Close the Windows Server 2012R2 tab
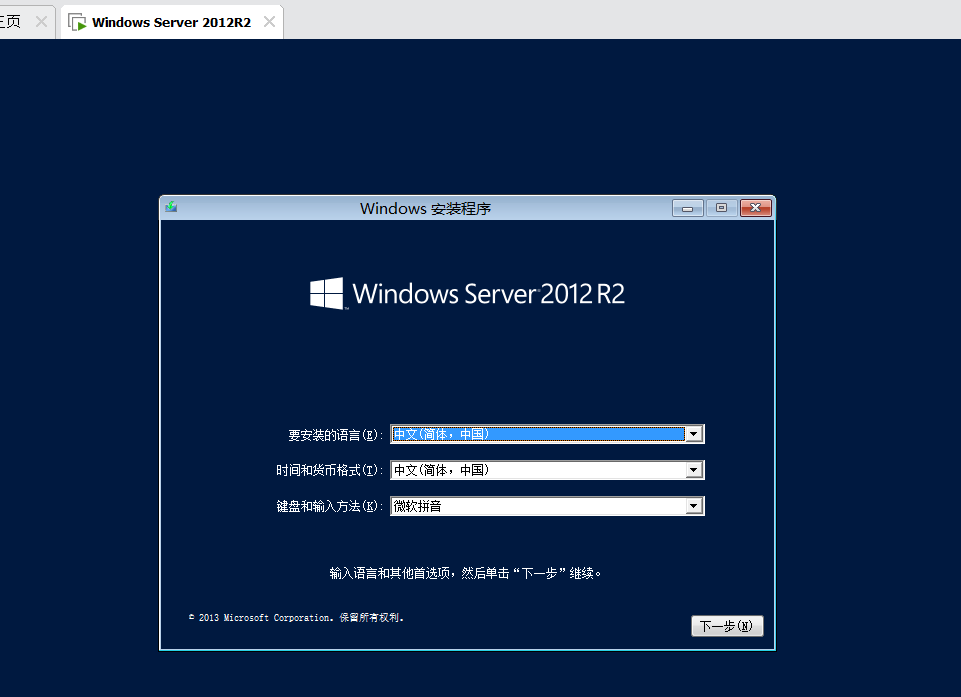 (269, 22)
